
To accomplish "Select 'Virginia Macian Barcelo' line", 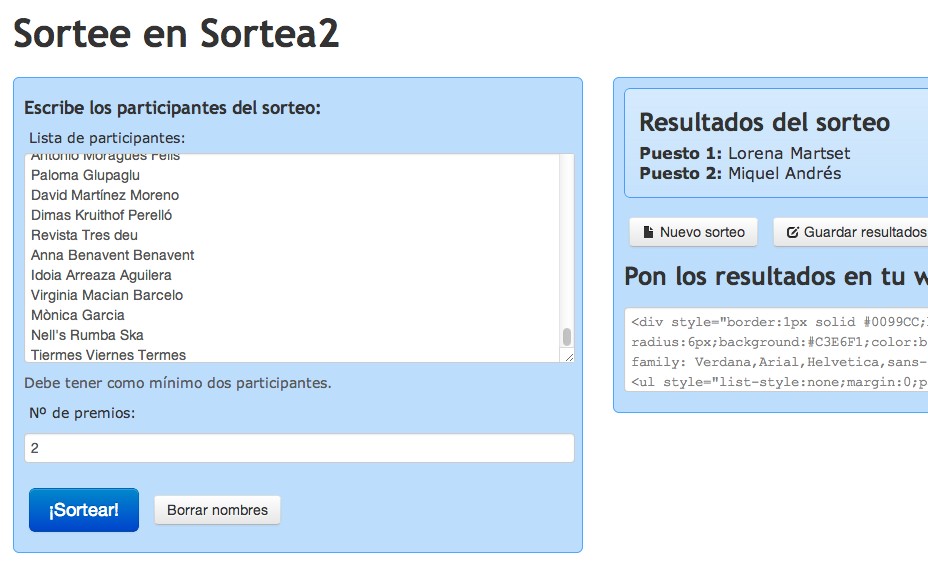I will (107, 295).
